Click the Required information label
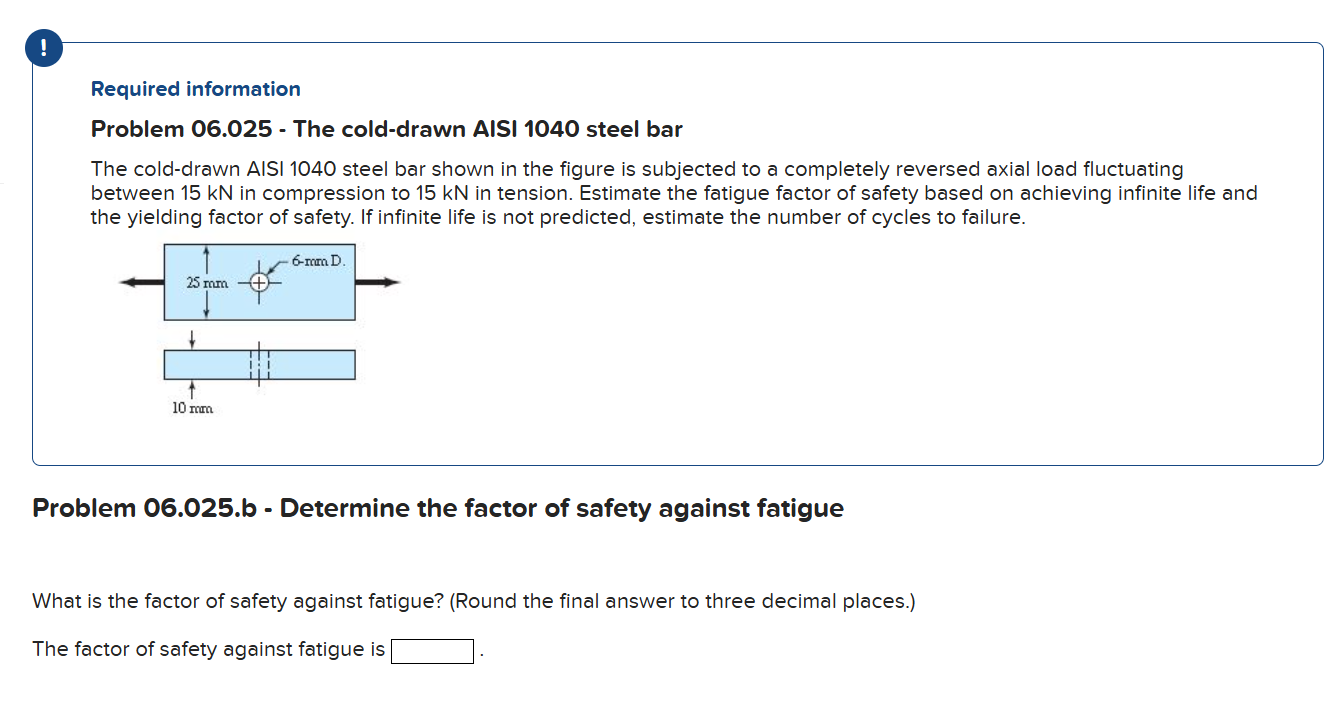Image resolution: width=1344 pixels, height=707 pixels. (195, 89)
